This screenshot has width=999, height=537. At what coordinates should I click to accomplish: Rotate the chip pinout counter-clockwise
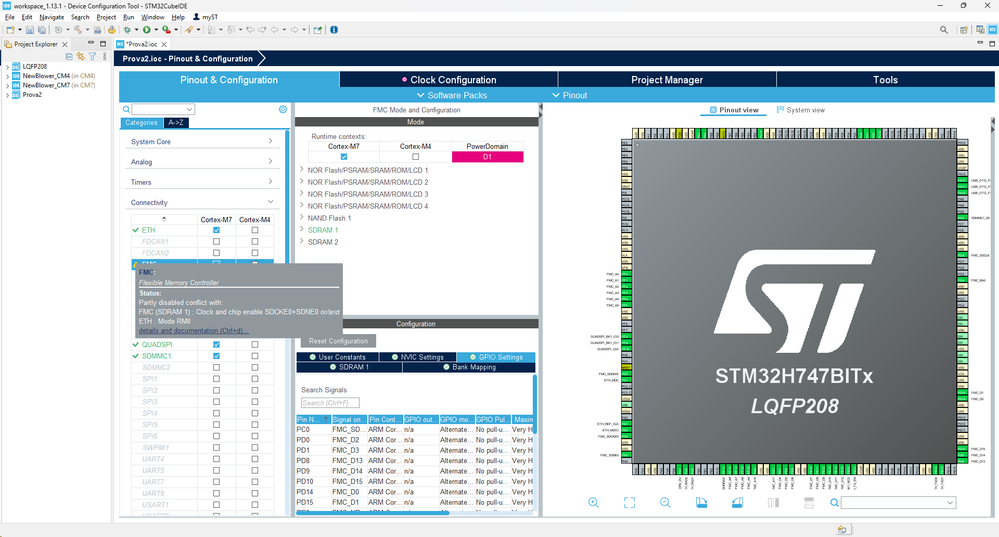coord(737,503)
